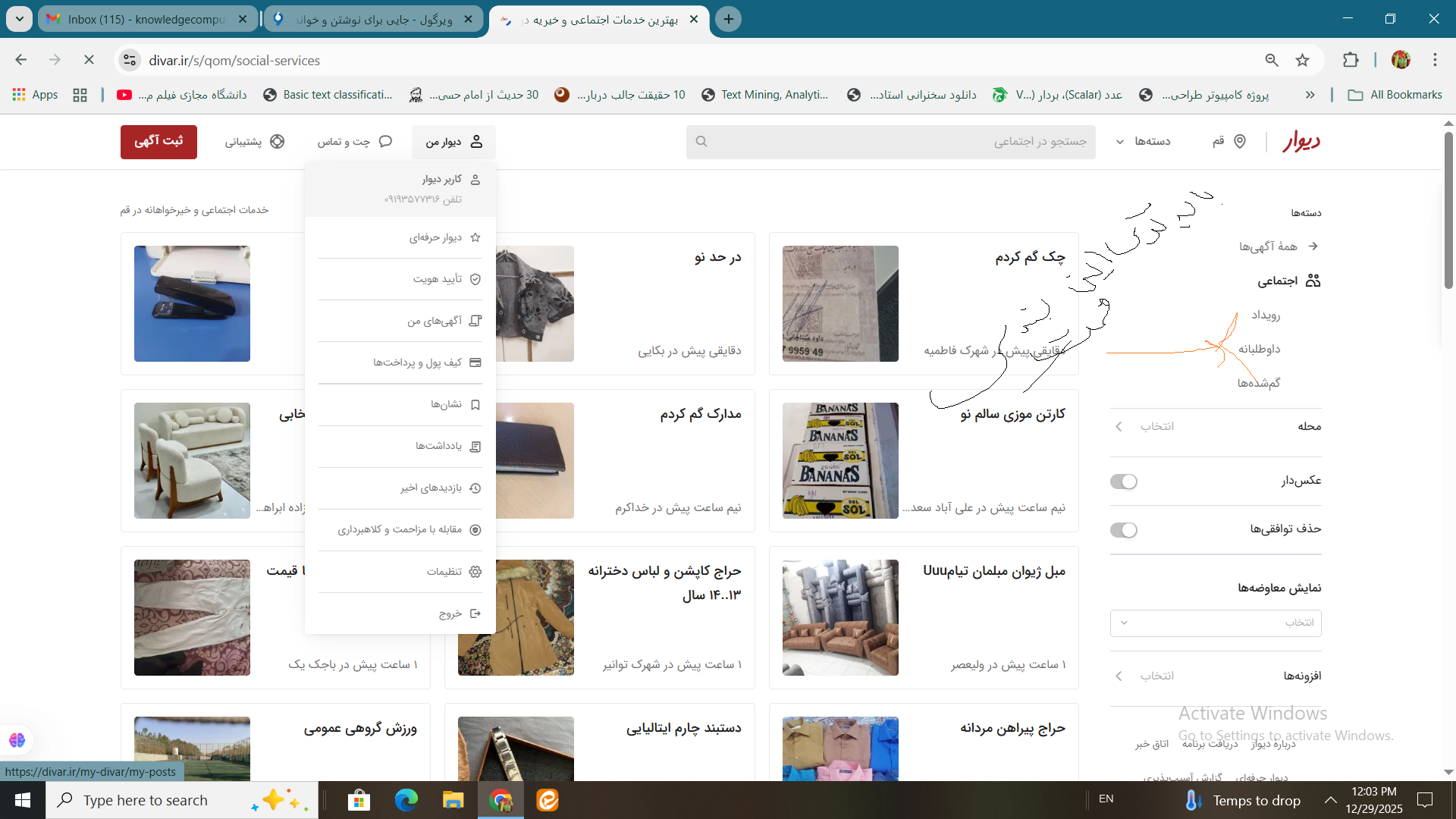
Task: Click the recent visits clock icon
Action: 475,488
